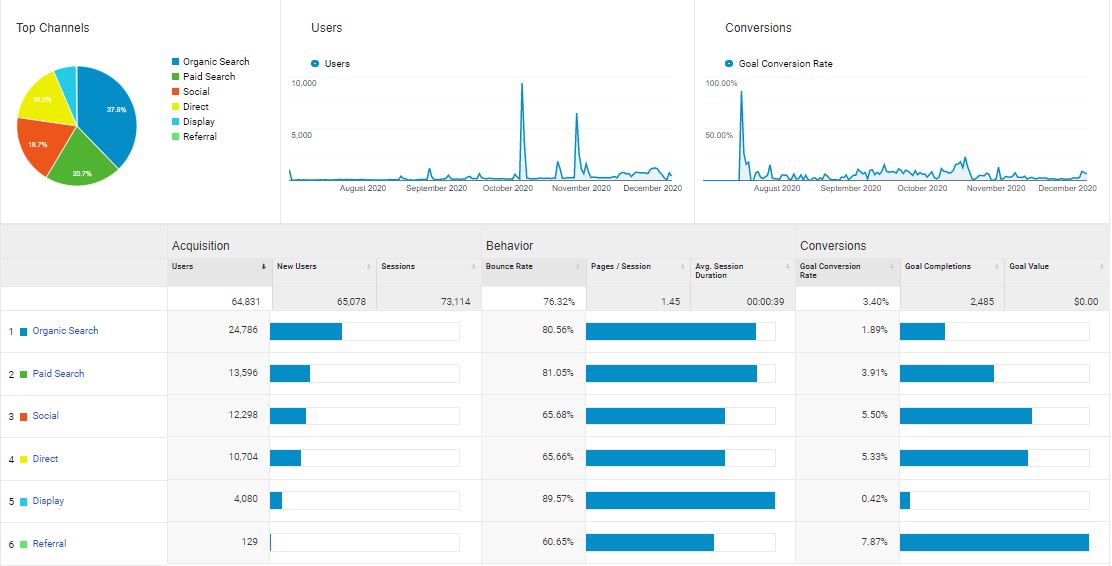
Task: Click the blue Organic Search square in pie legend
Action: coord(176,62)
